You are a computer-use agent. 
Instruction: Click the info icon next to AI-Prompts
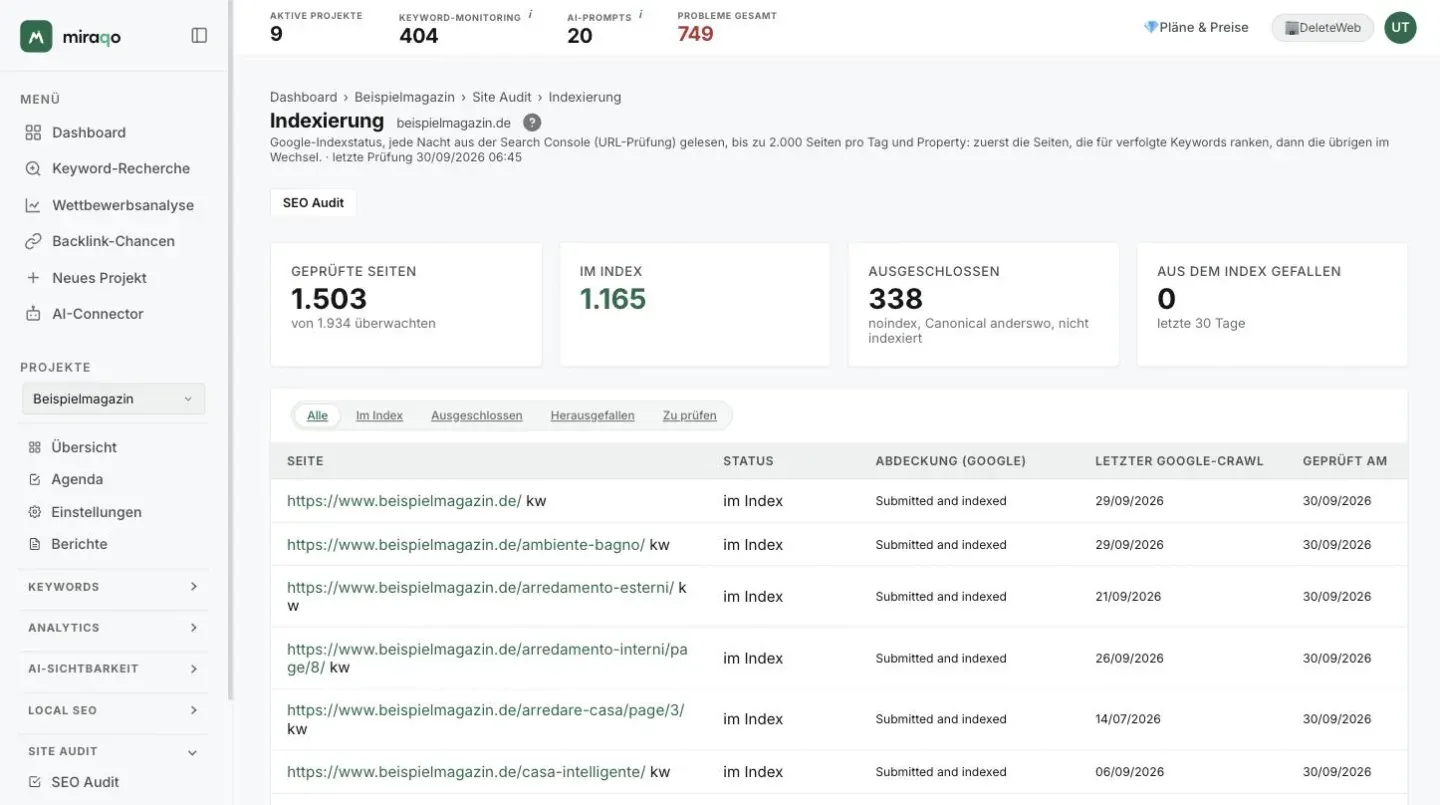640,15
